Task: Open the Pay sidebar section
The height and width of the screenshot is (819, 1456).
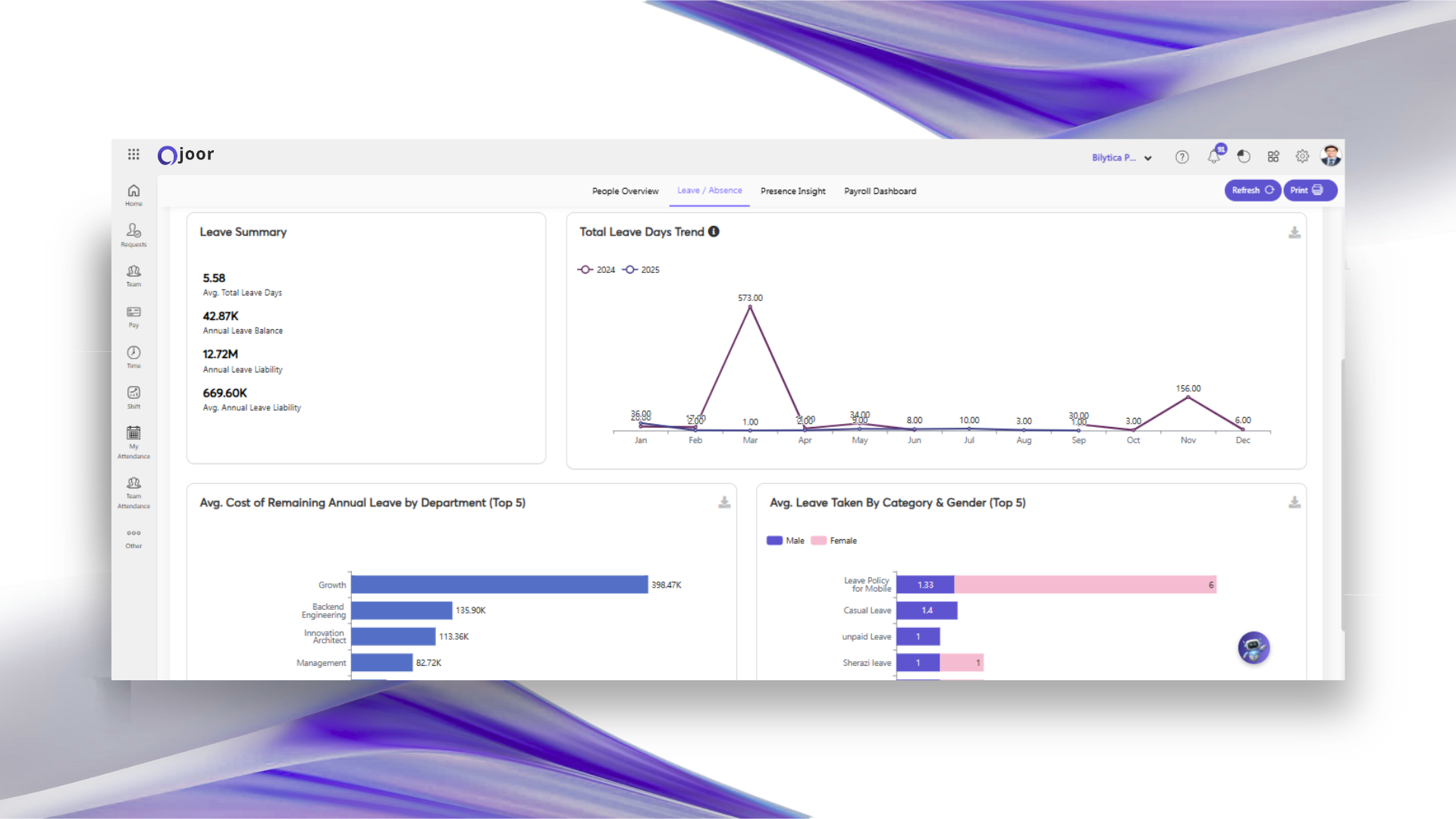Action: point(133,316)
